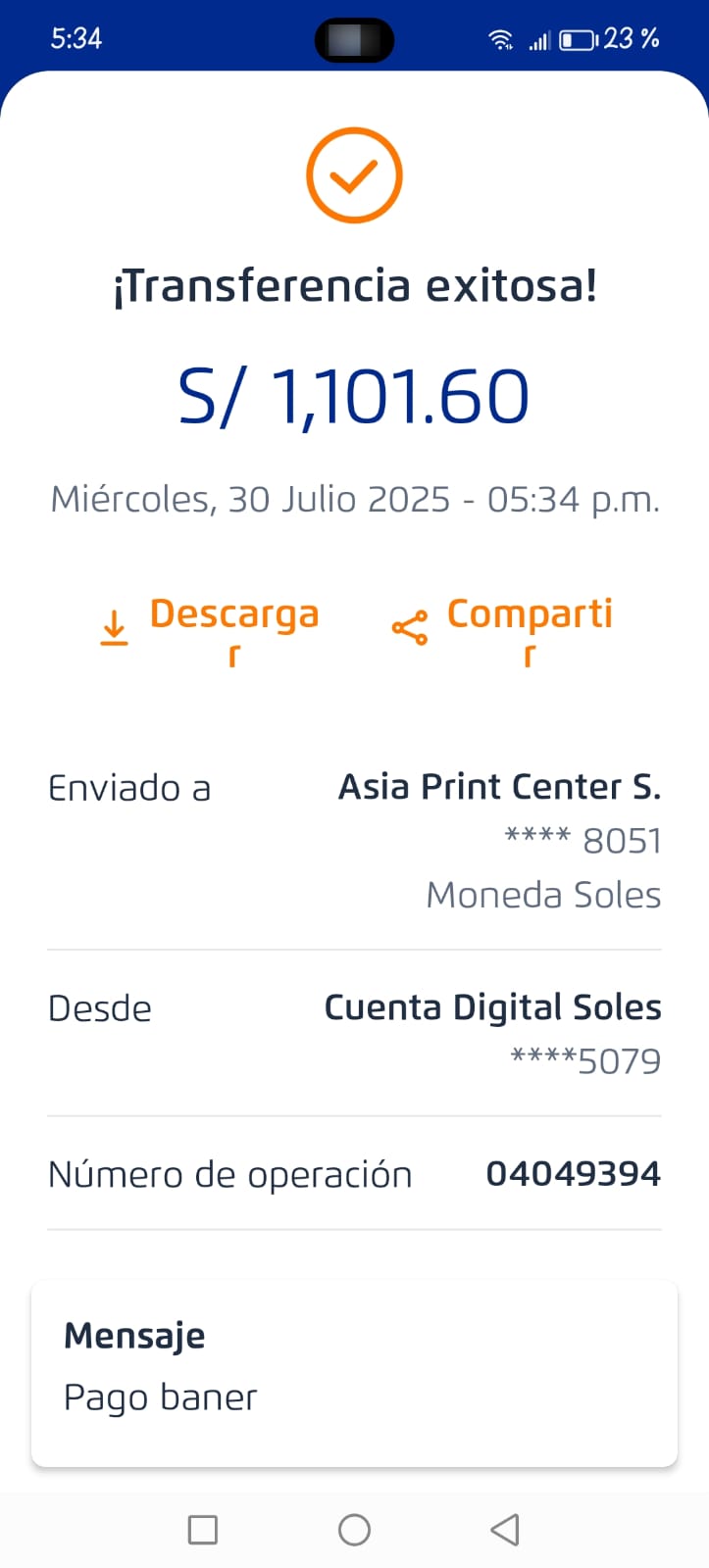
Task: Tap the Compartir button label
Action: tap(530, 616)
